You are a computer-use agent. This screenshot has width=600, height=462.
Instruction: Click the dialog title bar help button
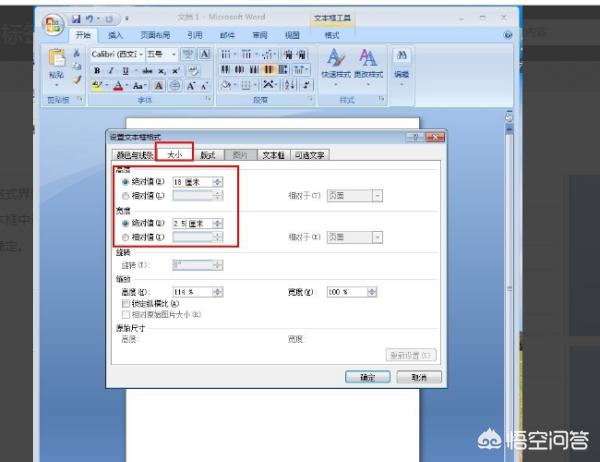coord(415,137)
